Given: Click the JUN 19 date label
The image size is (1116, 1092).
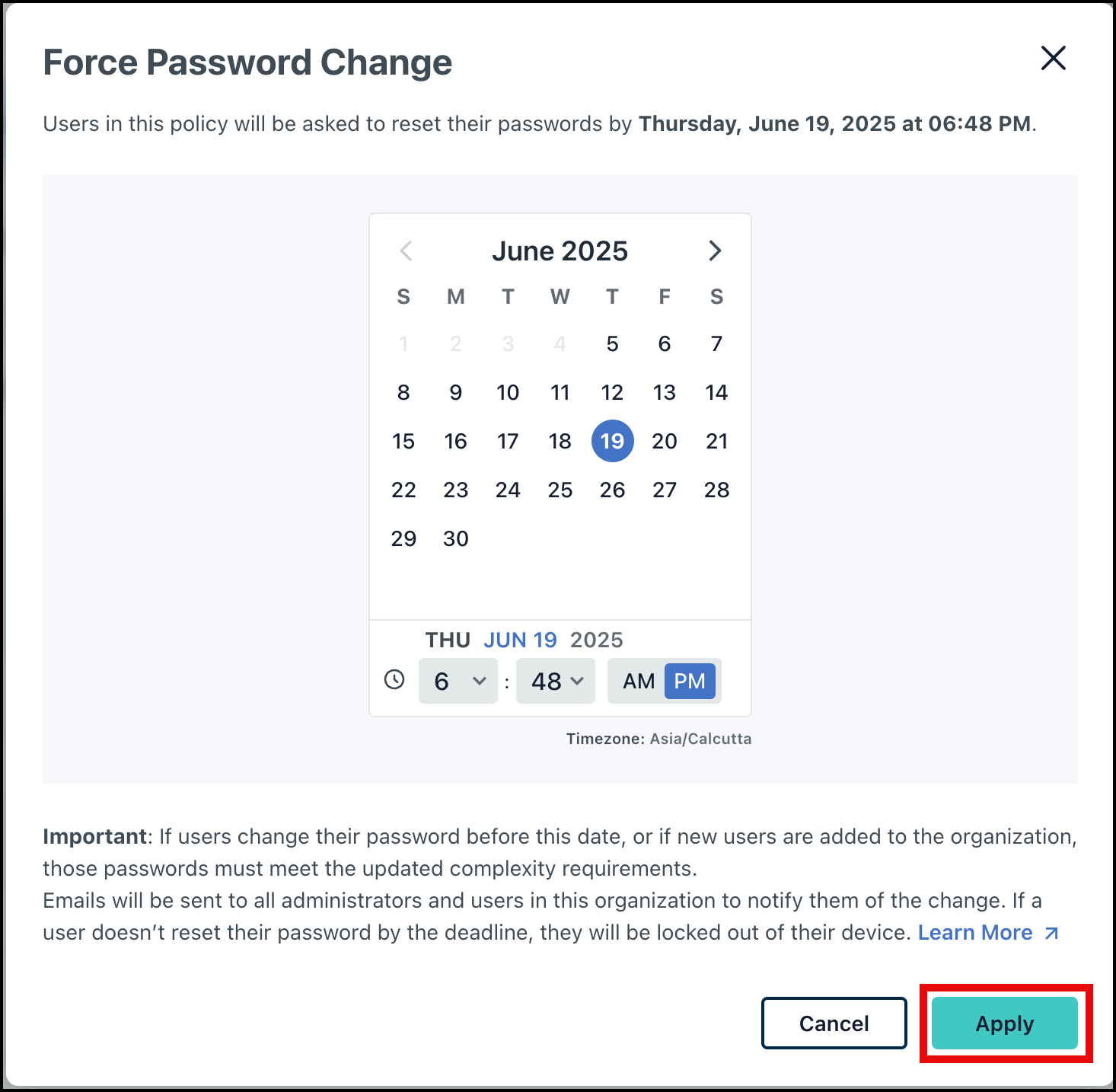Looking at the screenshot, I should (521, 640).
